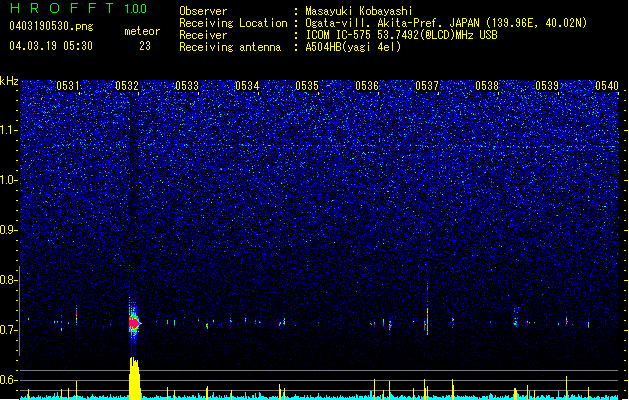
Task: Click the 0532 time marker
Action: [x=127, y=86]
